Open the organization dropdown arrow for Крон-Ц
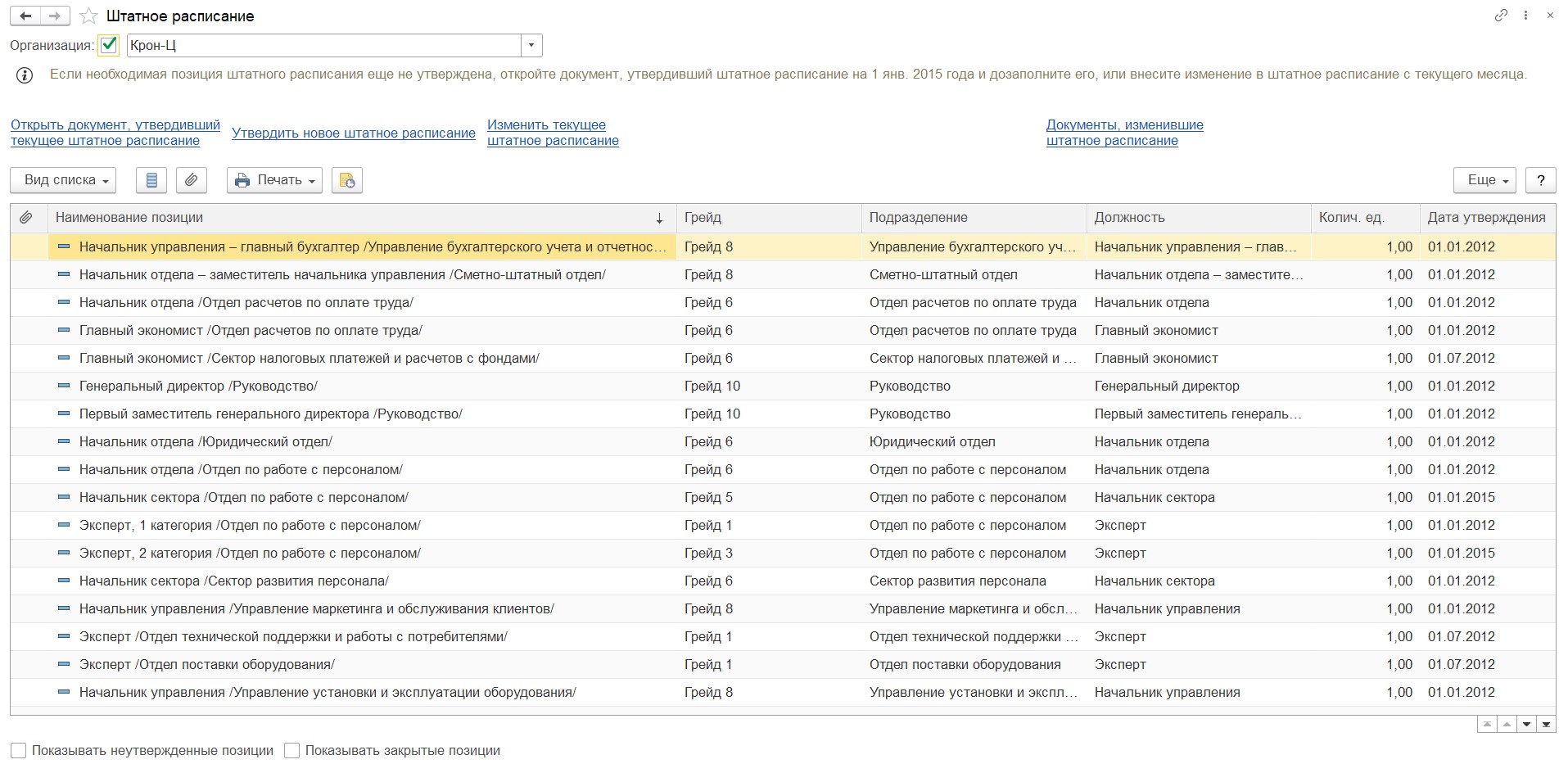Screen dimensions: 1568x764 click(531, 46)
